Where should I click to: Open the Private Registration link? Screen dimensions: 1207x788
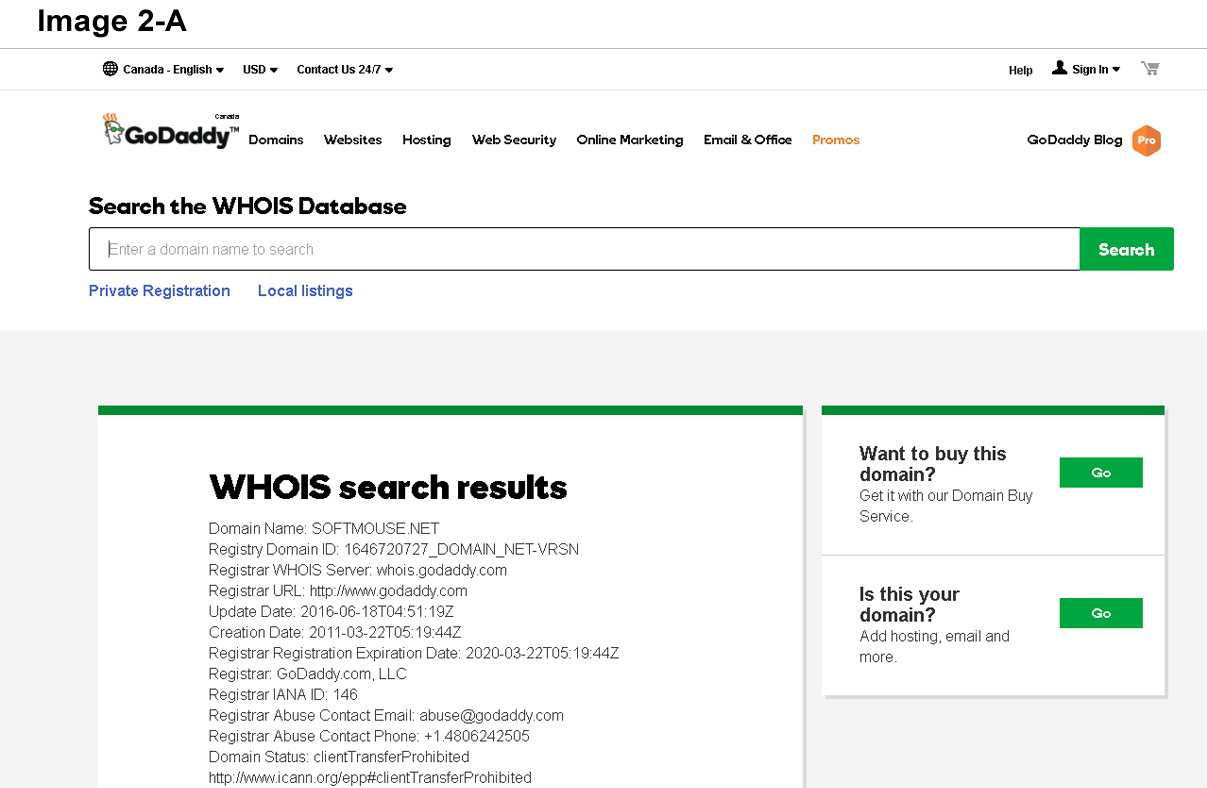point(159,291)
